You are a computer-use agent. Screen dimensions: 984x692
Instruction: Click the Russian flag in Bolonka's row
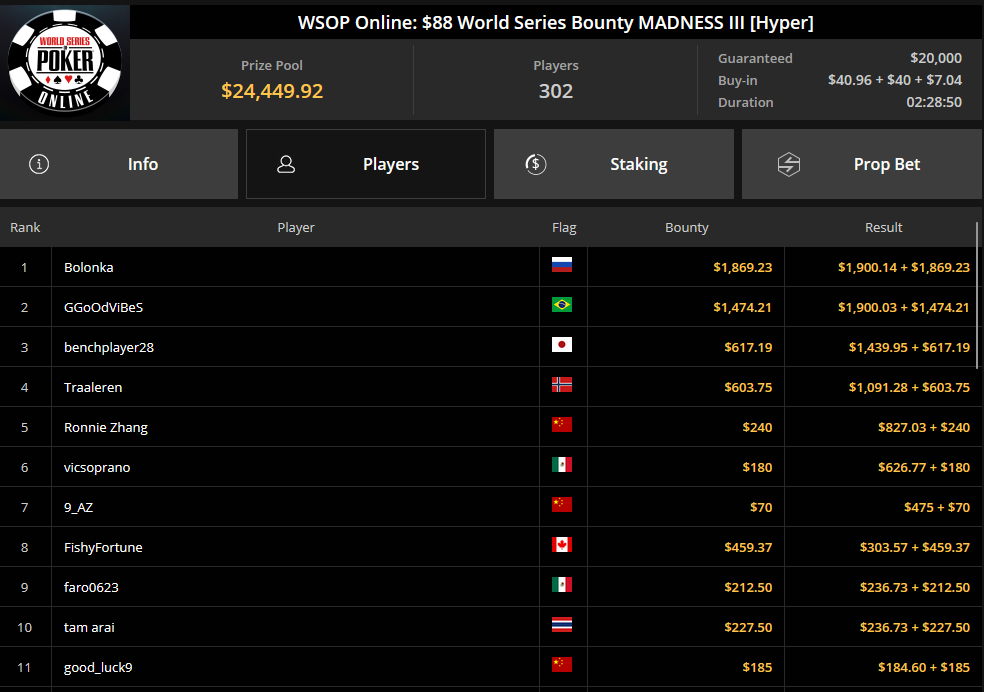[562, 265]
